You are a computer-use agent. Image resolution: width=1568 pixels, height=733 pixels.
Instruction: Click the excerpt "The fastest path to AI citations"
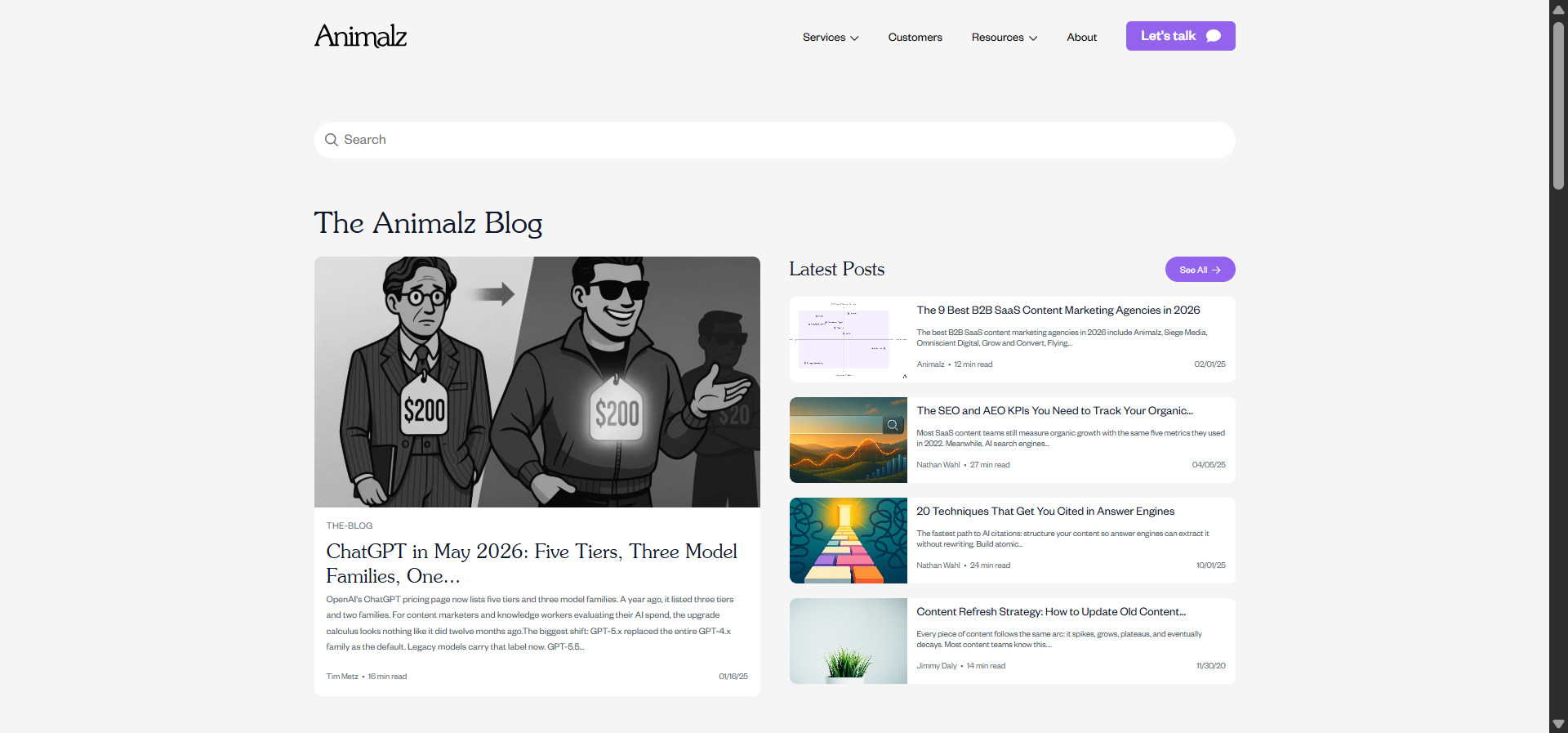[x=1062, y=539]
